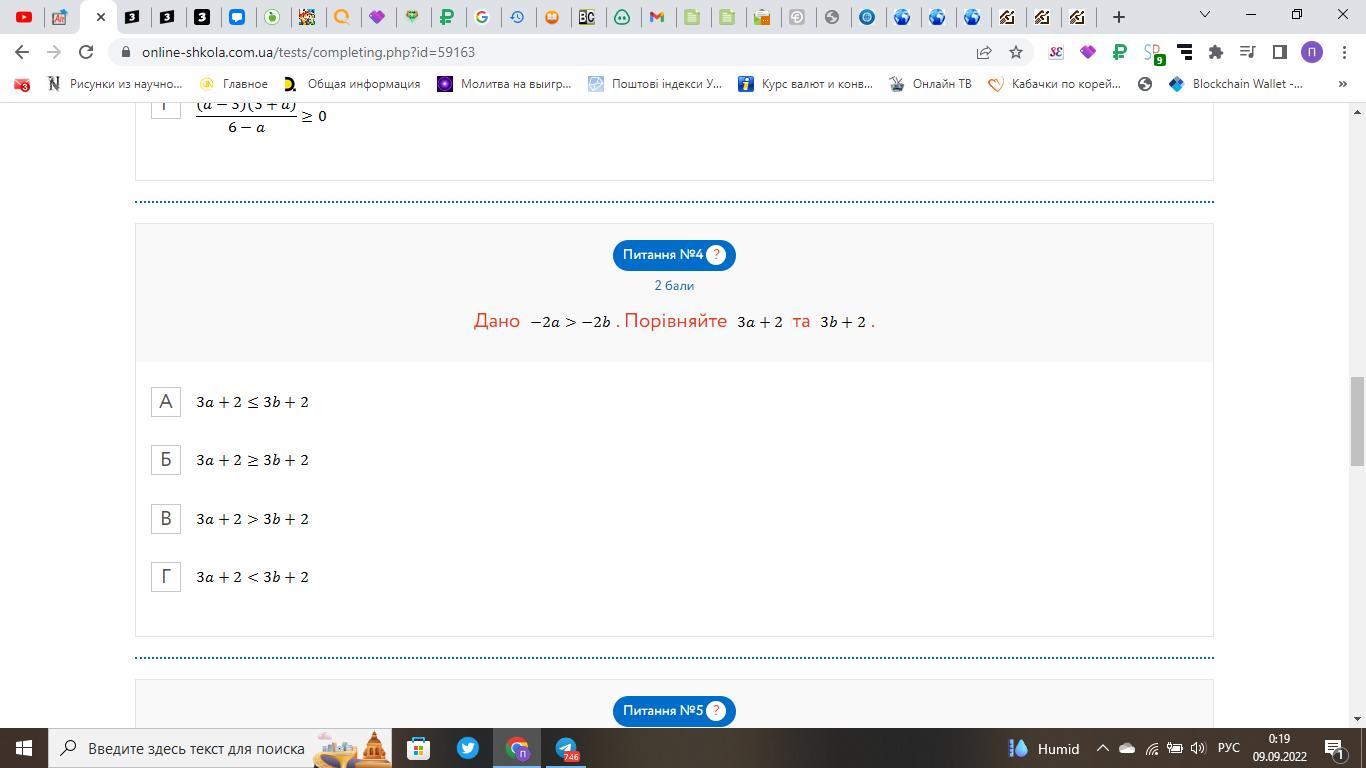Click the page vertical scrollbar thumb
The image size is (1366, 768).
(1357, 422)
